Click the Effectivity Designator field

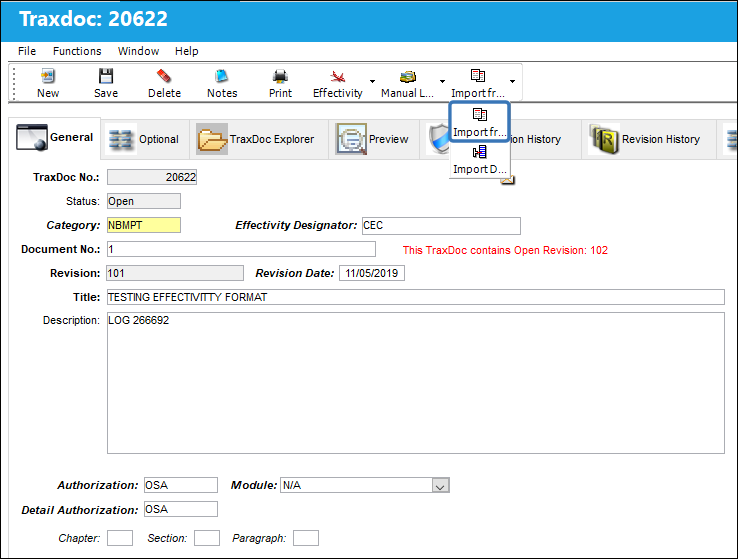[x=441, y=226]
